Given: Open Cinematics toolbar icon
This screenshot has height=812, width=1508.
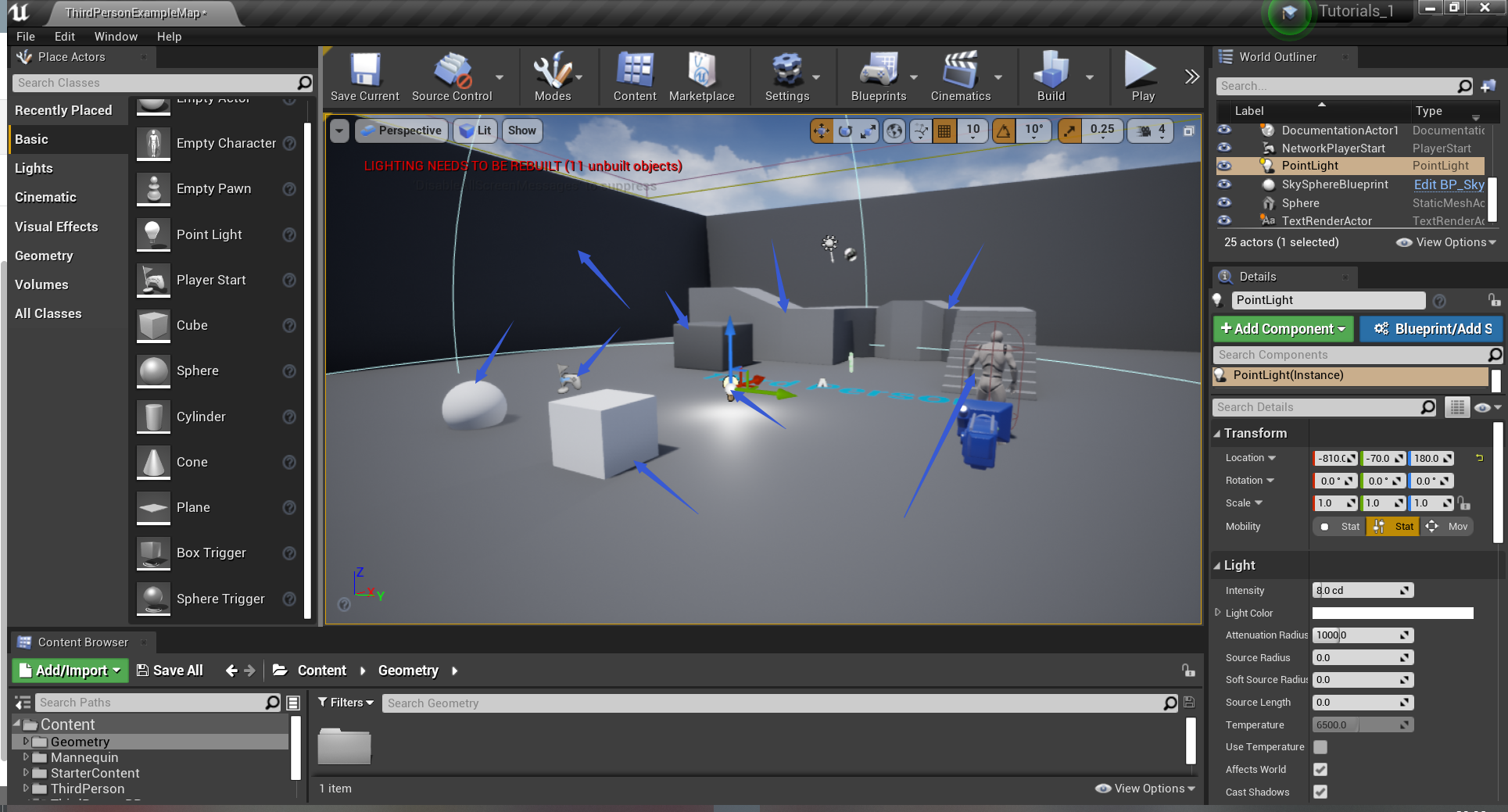Looking at the screenshot, I should click(960, 77).
